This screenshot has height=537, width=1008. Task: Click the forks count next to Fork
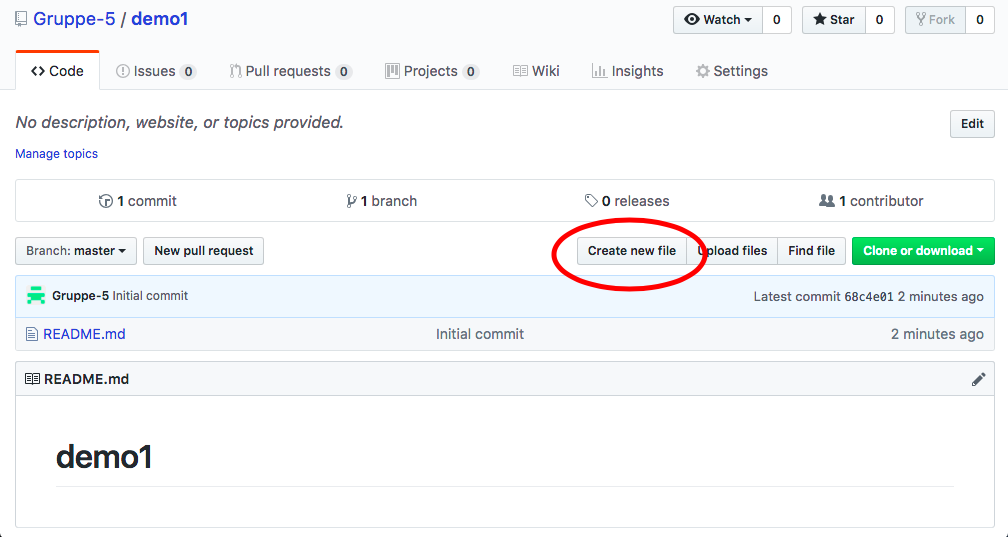pyautogui.click(x=980, y=20)
